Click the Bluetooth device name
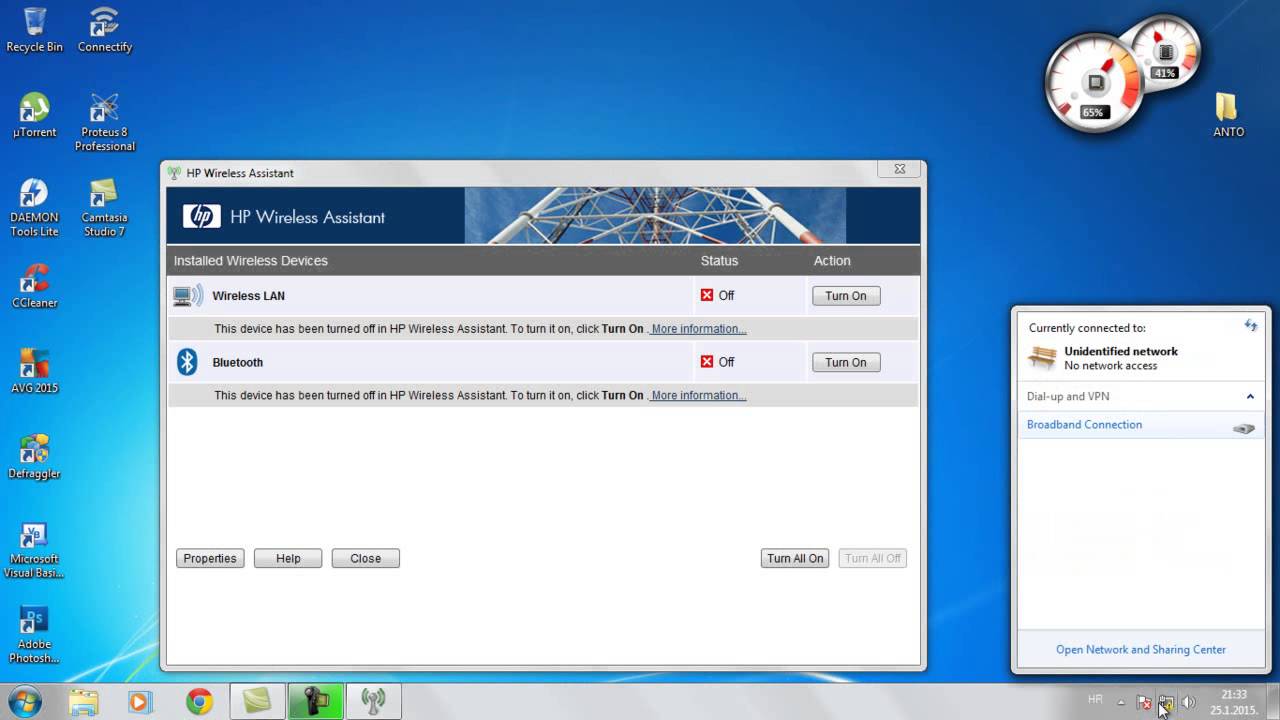The height and width of the screenshot is (720, 1280). pyautogui.click(x=238, y=362)
